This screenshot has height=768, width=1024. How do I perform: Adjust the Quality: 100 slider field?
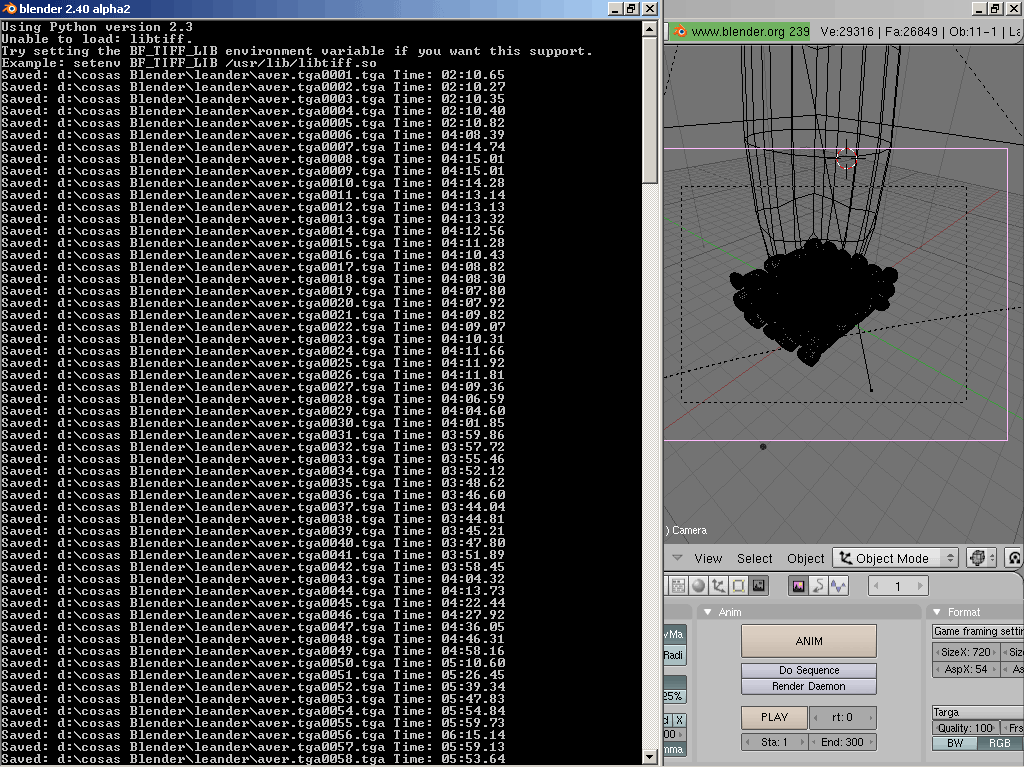(x=965, y=728)
